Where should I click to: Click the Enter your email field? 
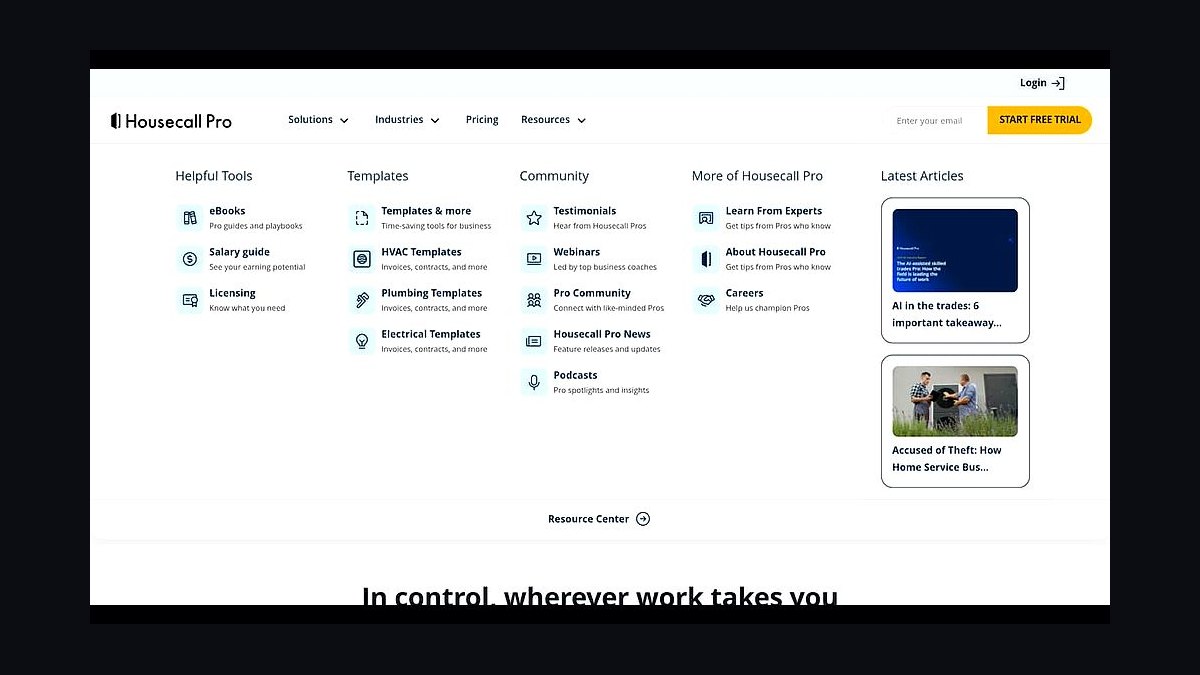pos(936,121)
